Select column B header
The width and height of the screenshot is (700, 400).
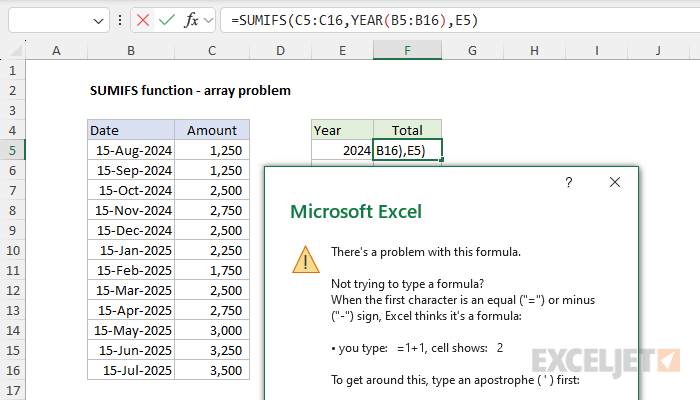click(131, 50)
